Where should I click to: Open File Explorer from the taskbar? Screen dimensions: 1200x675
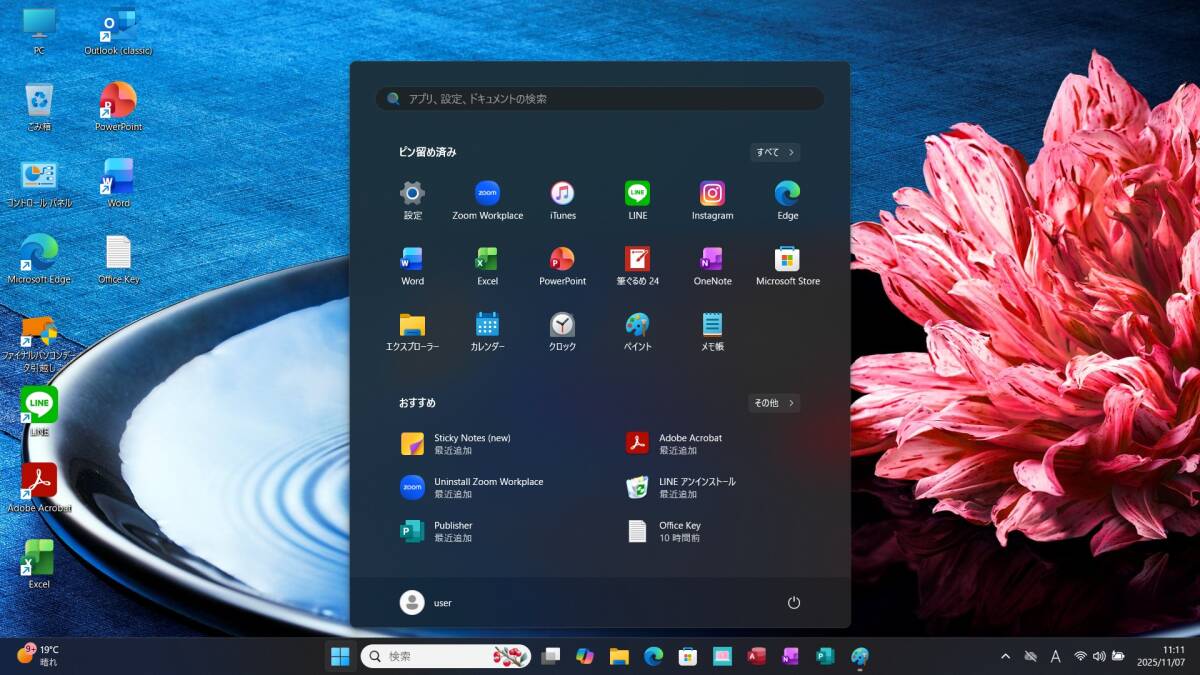click(619, 656)
